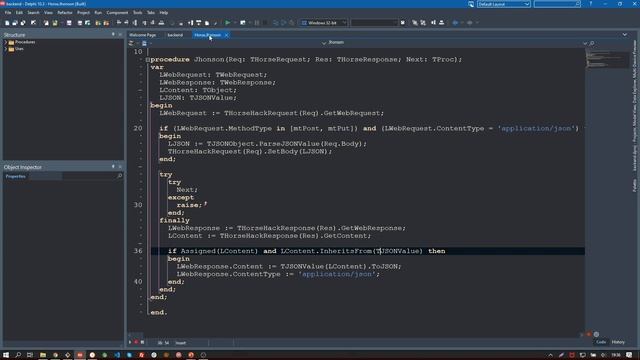This screenshot has width=640, height=360.
Task: Collapse the Jhonson procedure fold marker
Action: pyautogui.click(x=147, y=60)
